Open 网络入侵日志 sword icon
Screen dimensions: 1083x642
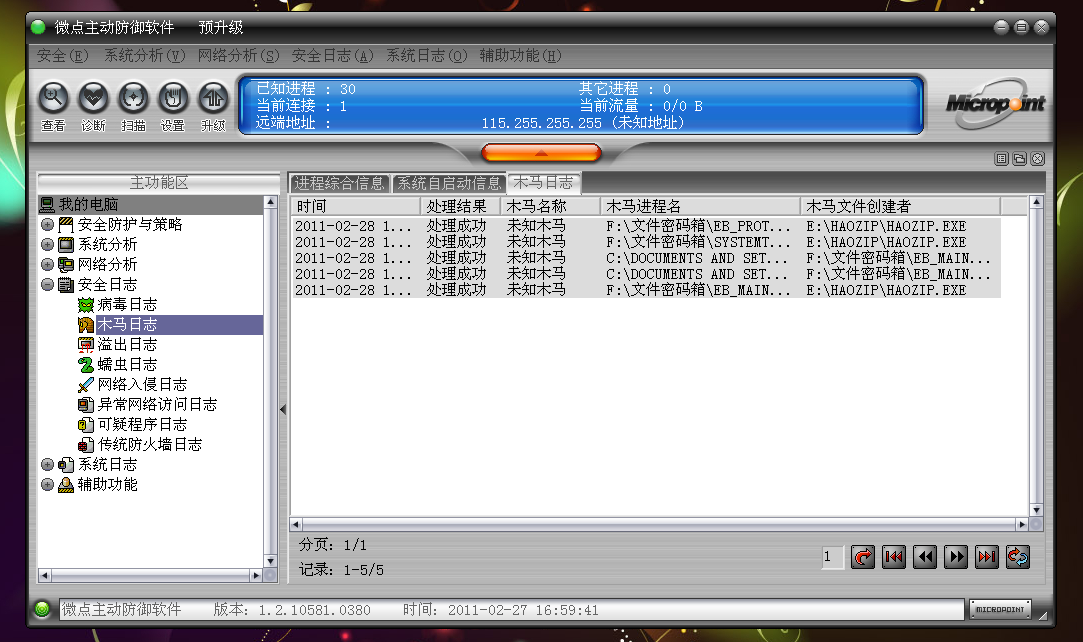(86, 385)
